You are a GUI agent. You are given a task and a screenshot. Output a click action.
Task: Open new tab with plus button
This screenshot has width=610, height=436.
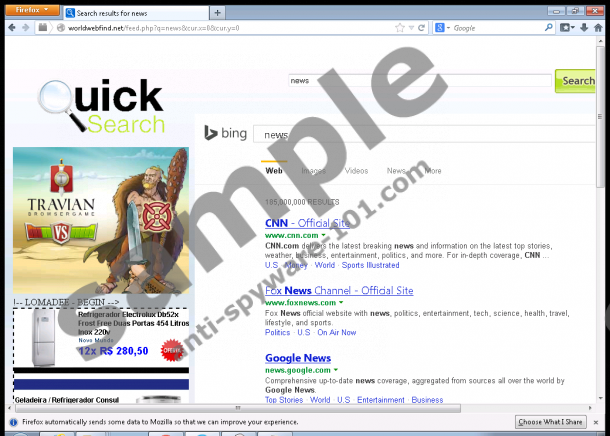click(x=218, y=11)
